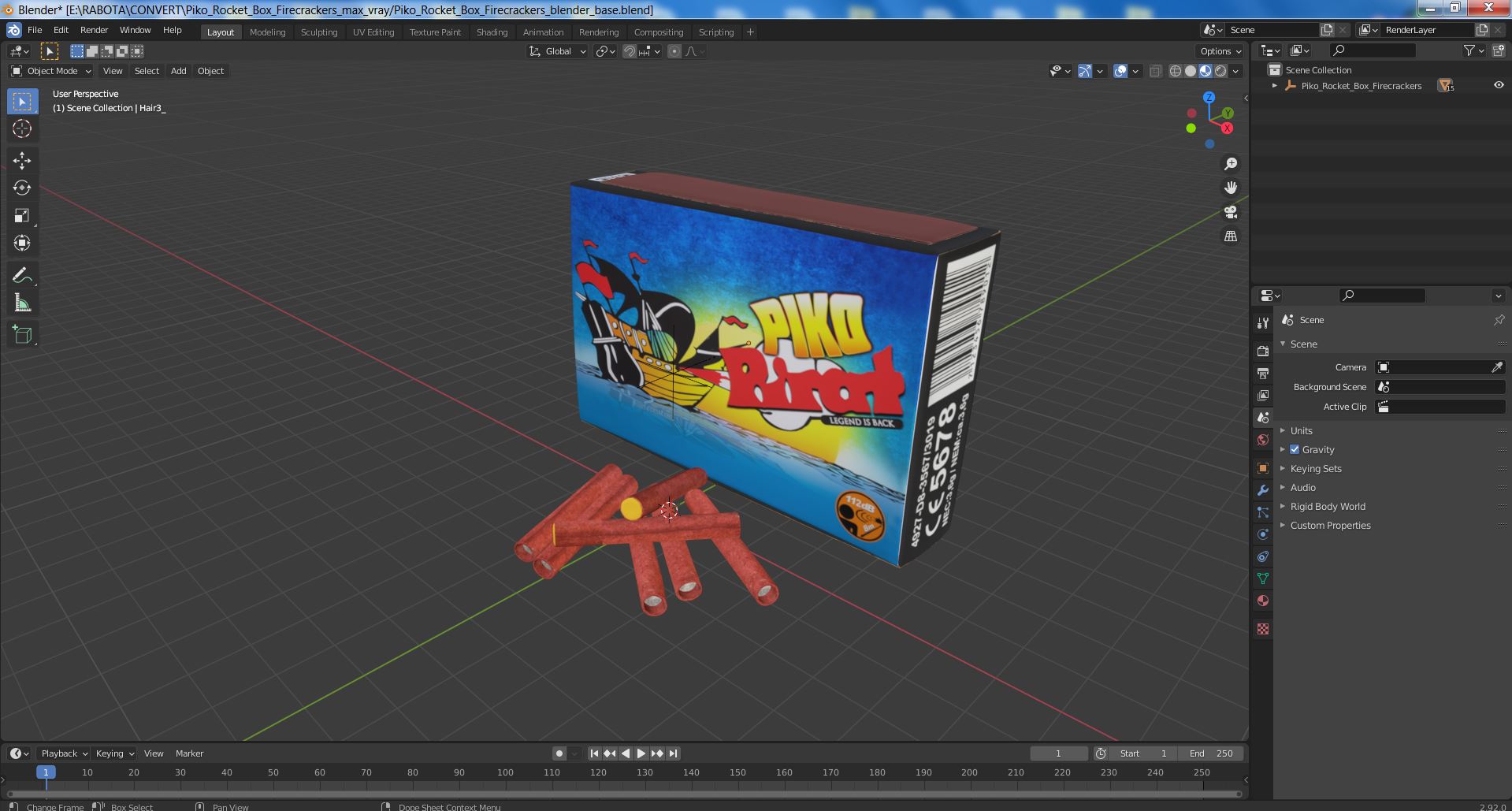Open the Physics properties tab
The height and width of the screenshot is (811, 1512).
pos(1263,534)
